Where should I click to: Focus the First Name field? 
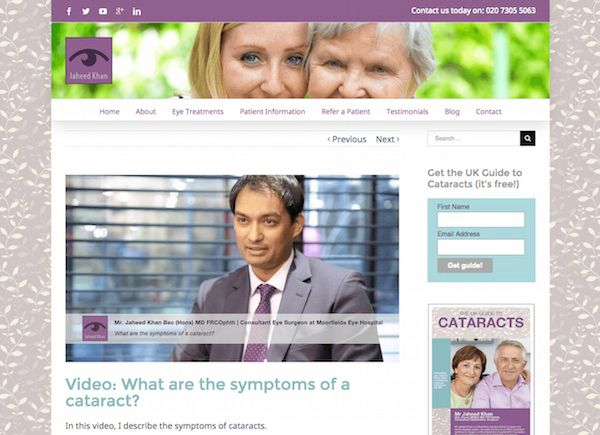click(481, 220)
